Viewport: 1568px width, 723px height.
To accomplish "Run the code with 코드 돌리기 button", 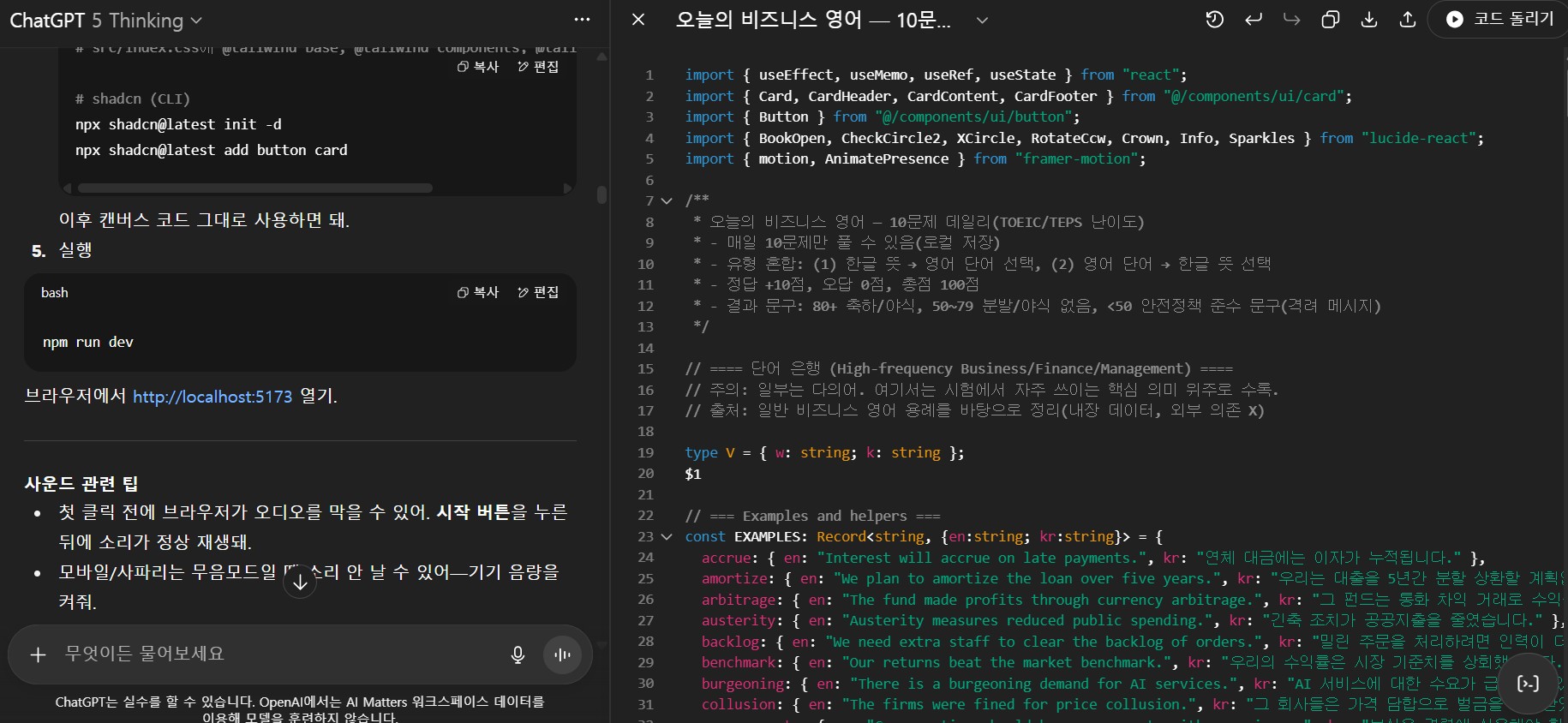I will coord(1499,19).
